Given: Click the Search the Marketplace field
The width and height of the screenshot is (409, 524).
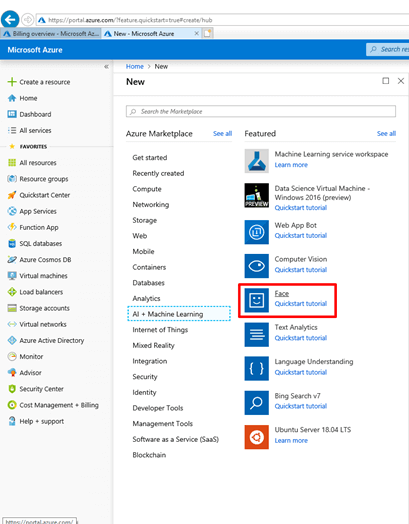Looking at the screenshot, I should pyautogui.click(x=261, y=111).
